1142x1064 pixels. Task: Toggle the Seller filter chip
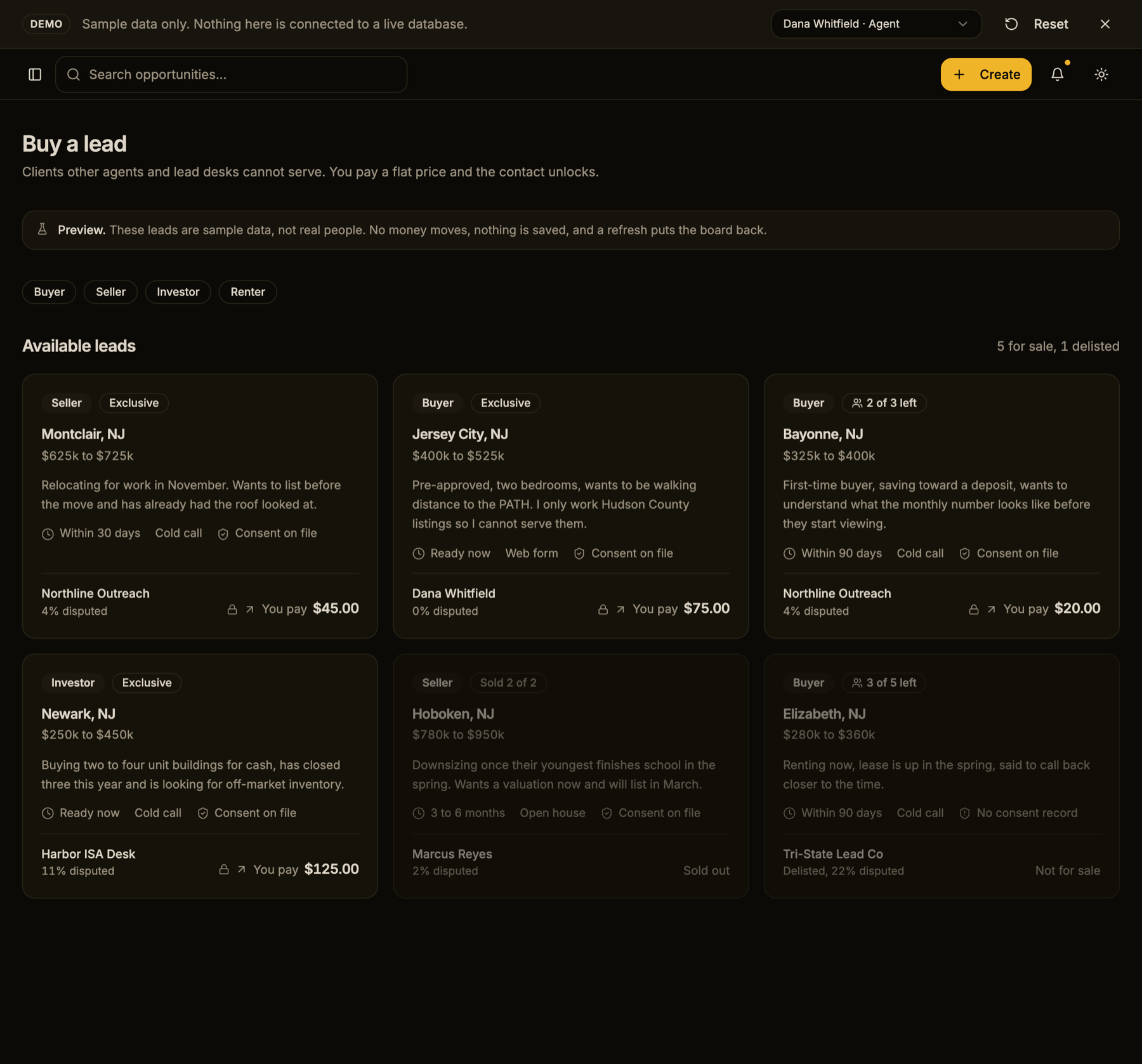(110, 292)
